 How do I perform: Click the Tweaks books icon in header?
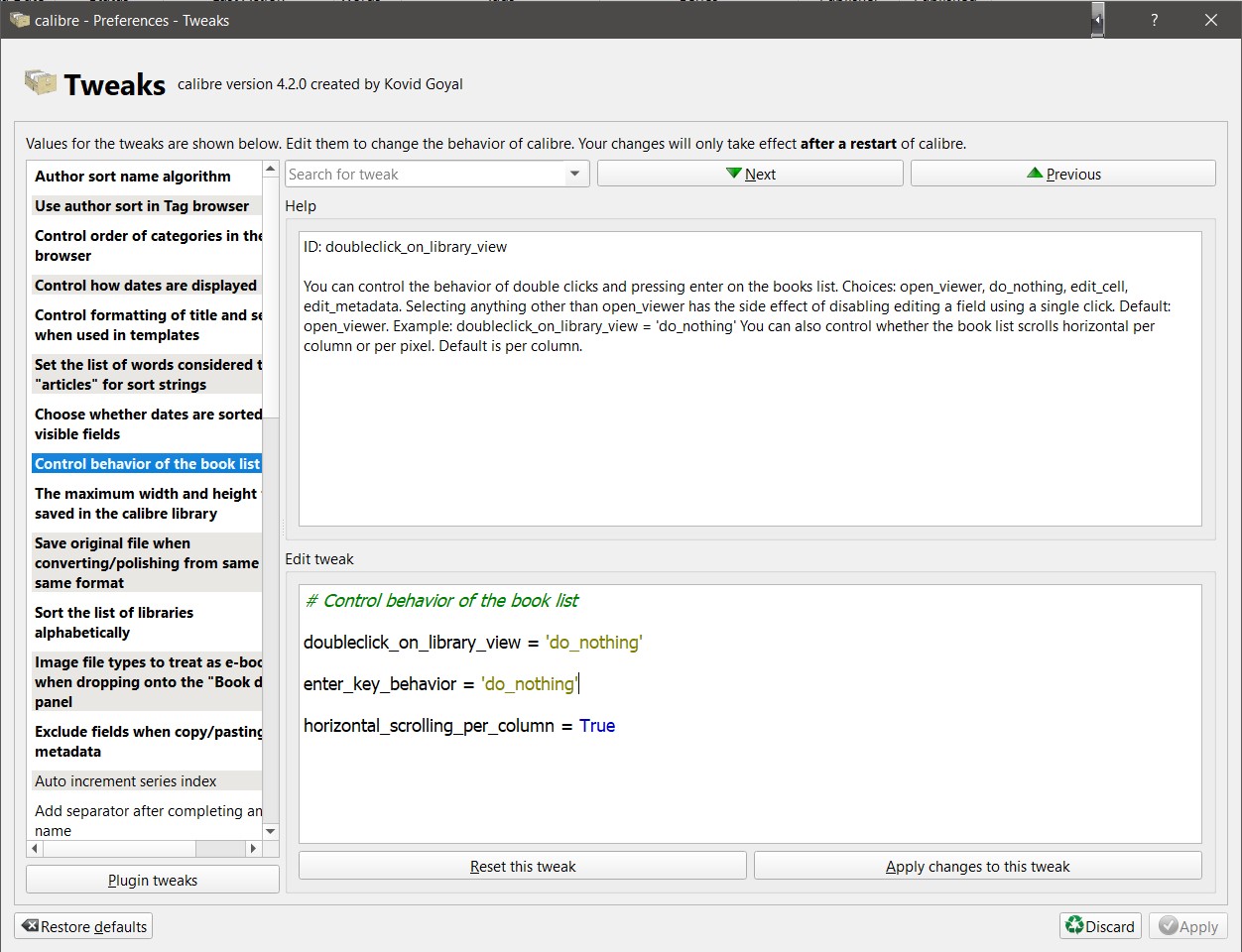point(41,82)
